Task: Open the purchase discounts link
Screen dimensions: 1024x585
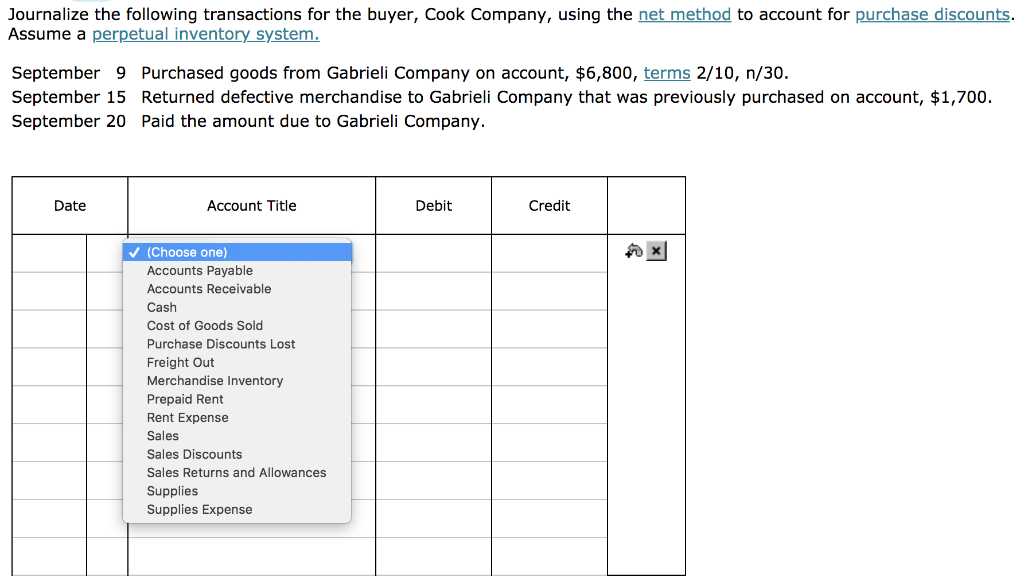Action: [x=933, y=14]
